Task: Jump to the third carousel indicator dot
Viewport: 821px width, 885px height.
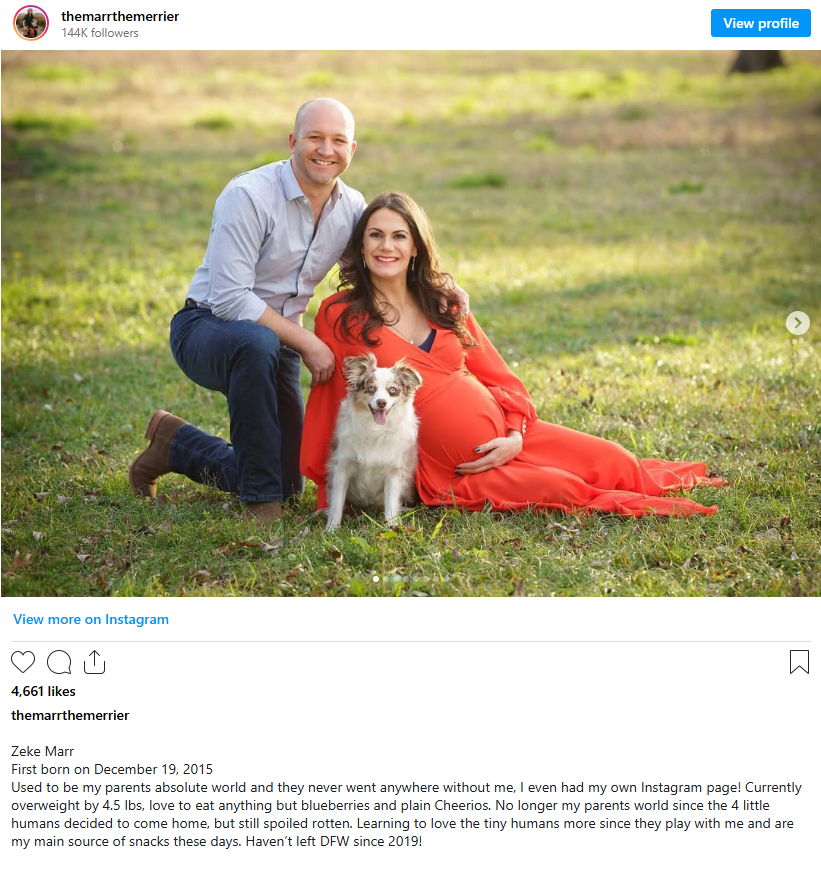Action: pos(396,579)
